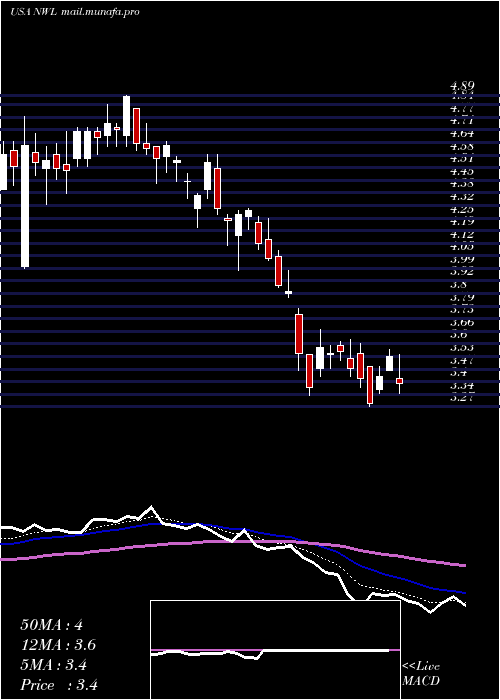Click the 3.47 price axis label
The image size is (500, 700).
click(x=462, y=360)
